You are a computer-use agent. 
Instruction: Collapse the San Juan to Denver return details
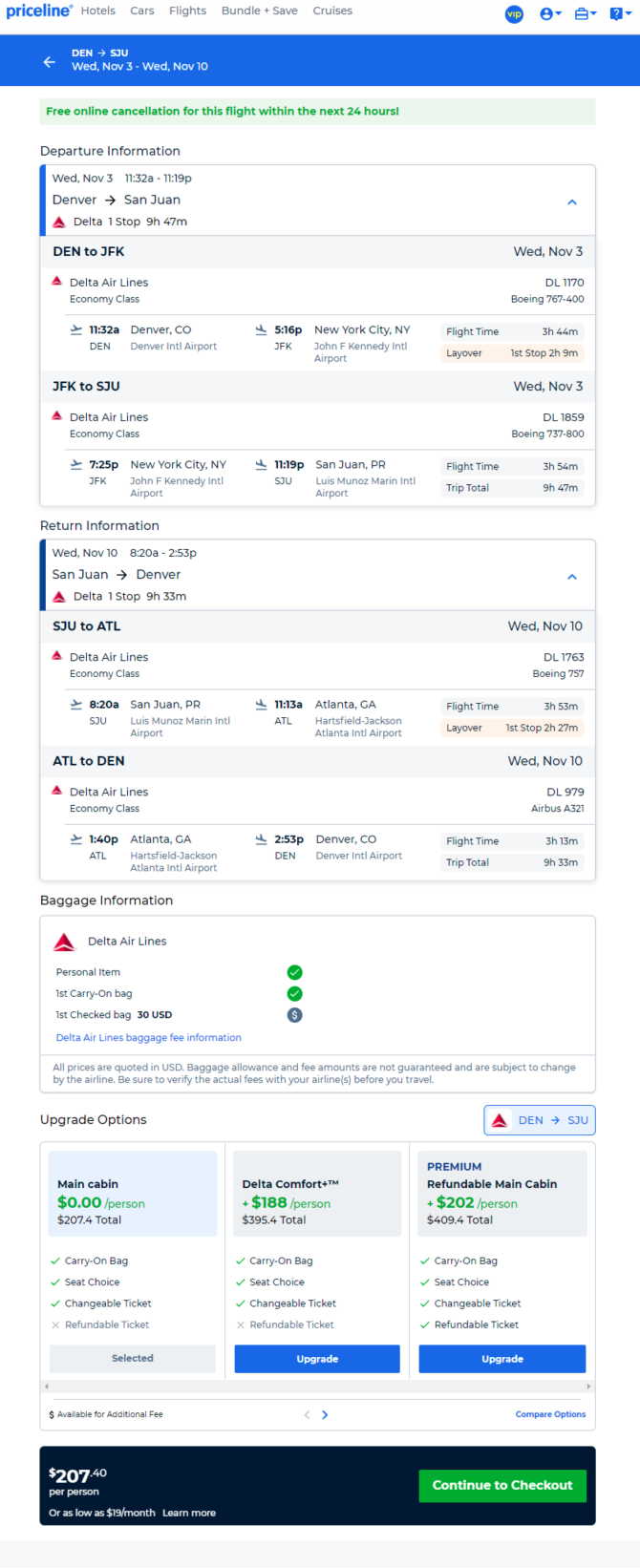[x=572, y=577]
